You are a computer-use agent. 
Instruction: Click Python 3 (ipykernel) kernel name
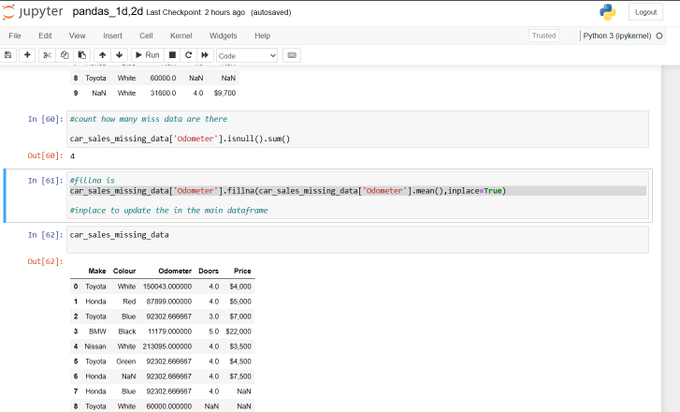click(x=617, y=36)
